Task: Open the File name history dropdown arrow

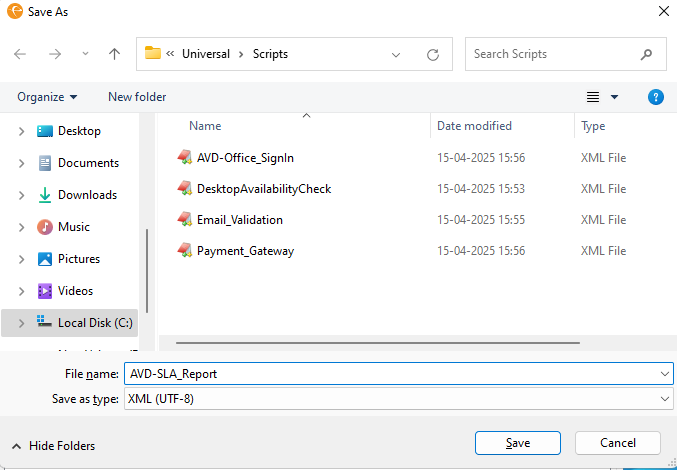Action: [x=666, y=373]
